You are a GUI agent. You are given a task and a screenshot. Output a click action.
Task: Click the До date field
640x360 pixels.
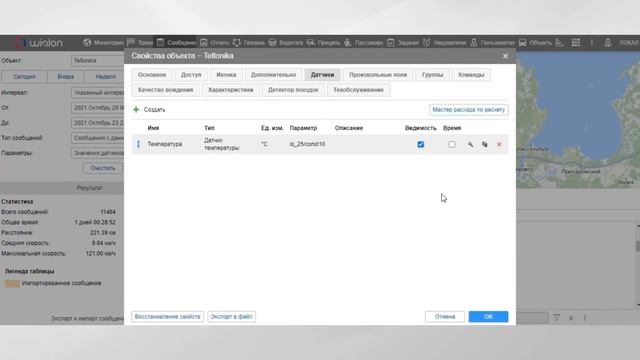98,123
